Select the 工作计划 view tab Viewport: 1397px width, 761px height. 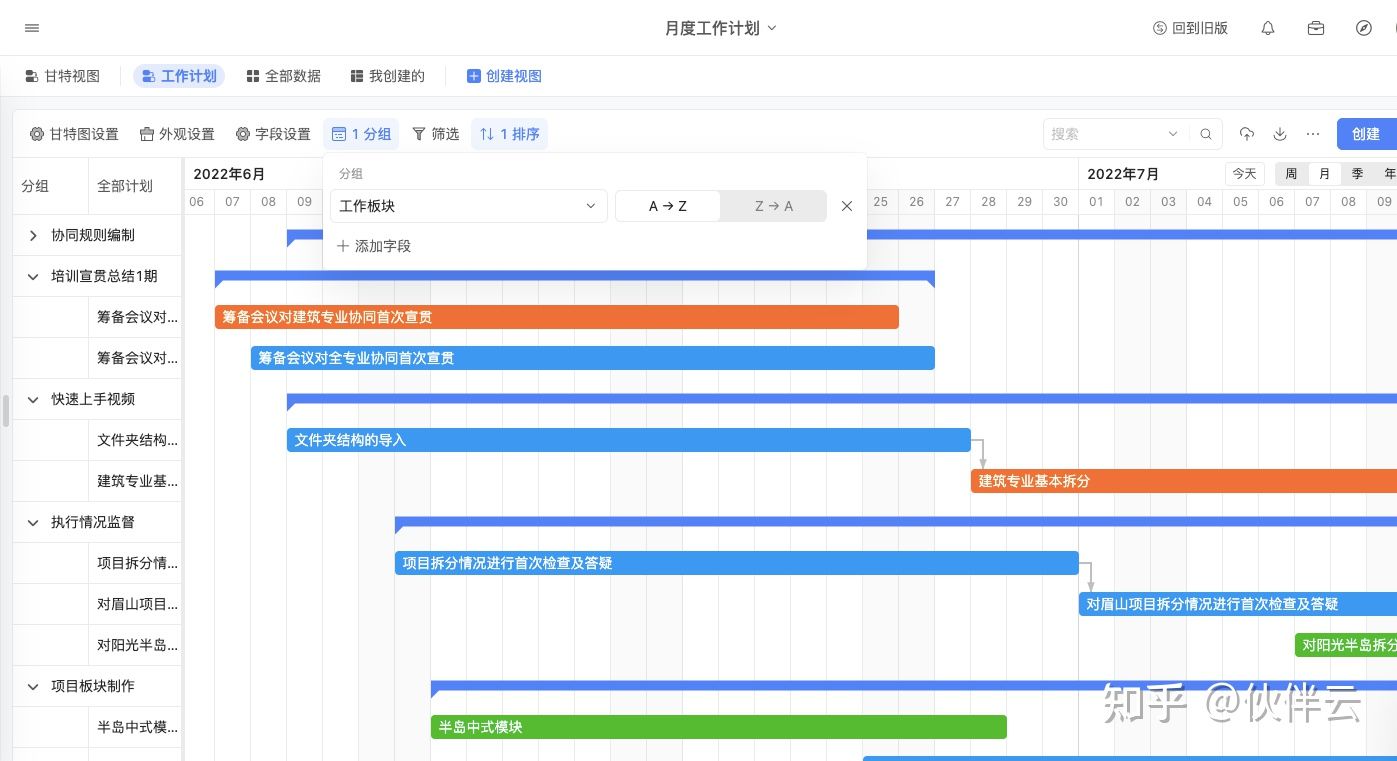[179, 76]
